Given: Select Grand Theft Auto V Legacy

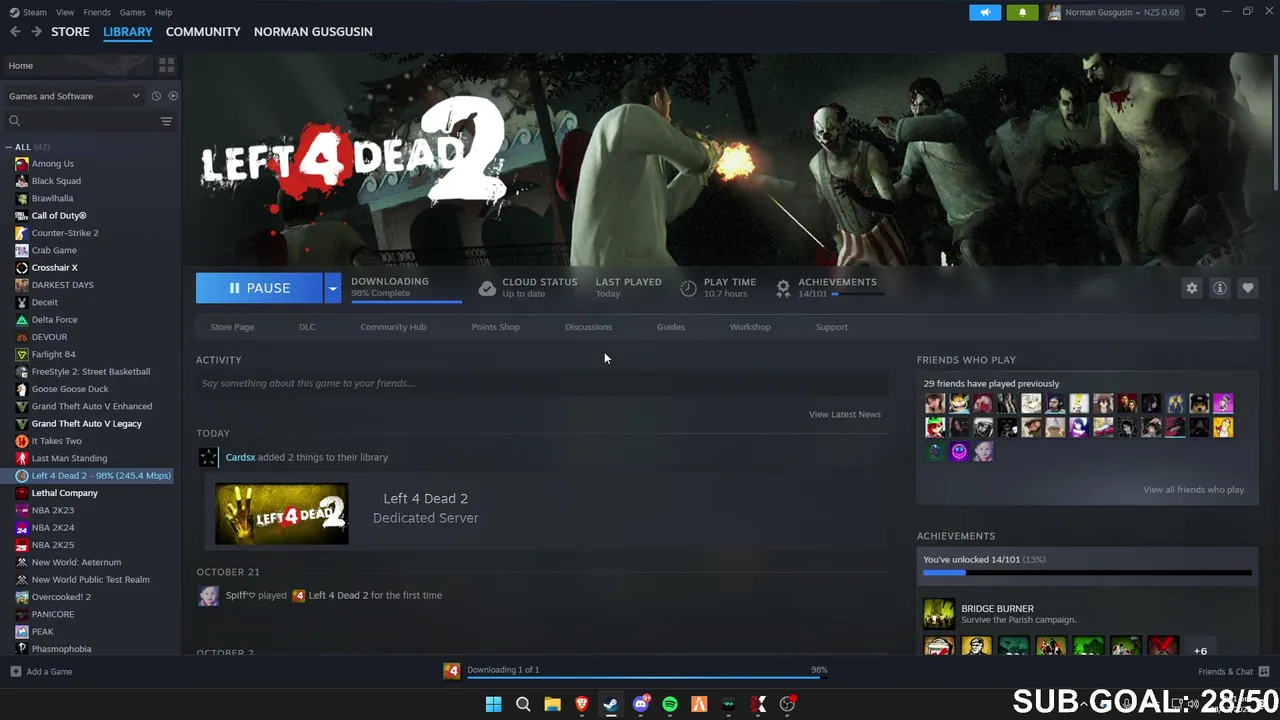Looking at the screenshot, I should pos(86,424).
